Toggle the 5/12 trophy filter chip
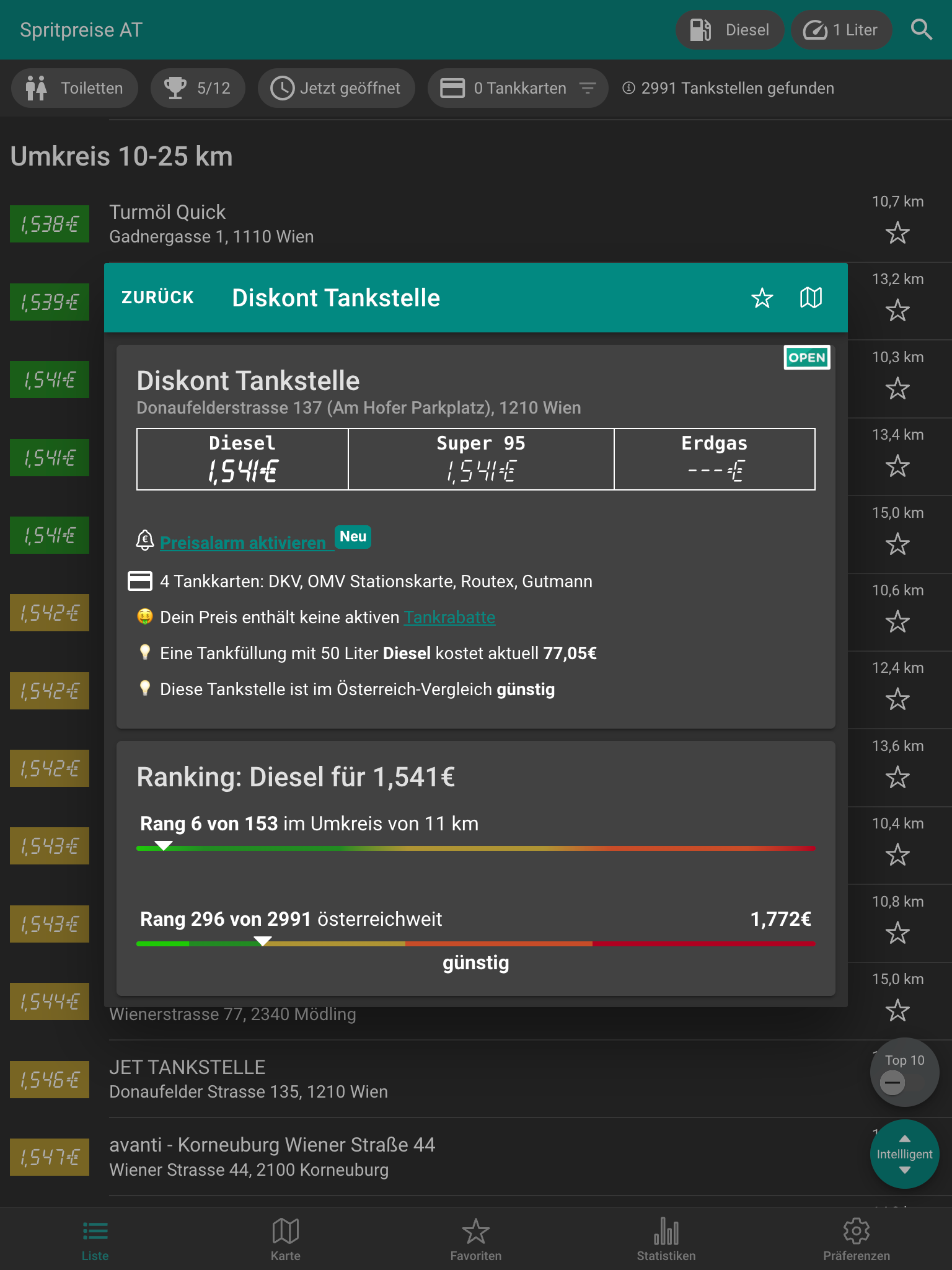This screenshot has width=952, height=1270. click(x=198, y=88)
